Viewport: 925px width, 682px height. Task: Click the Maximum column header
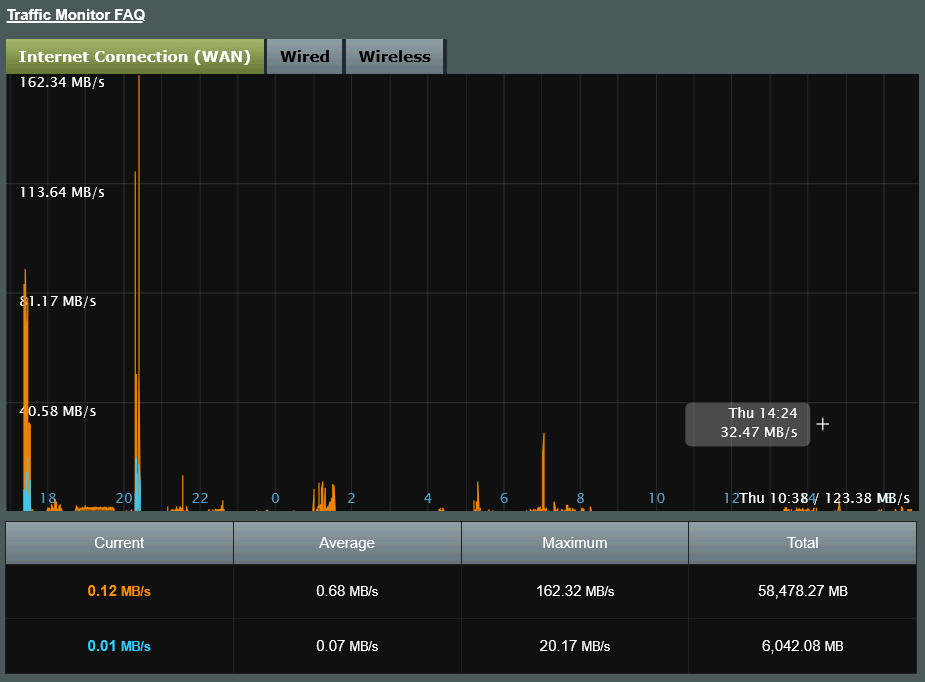pyautogui.click(x=574, y=543)
